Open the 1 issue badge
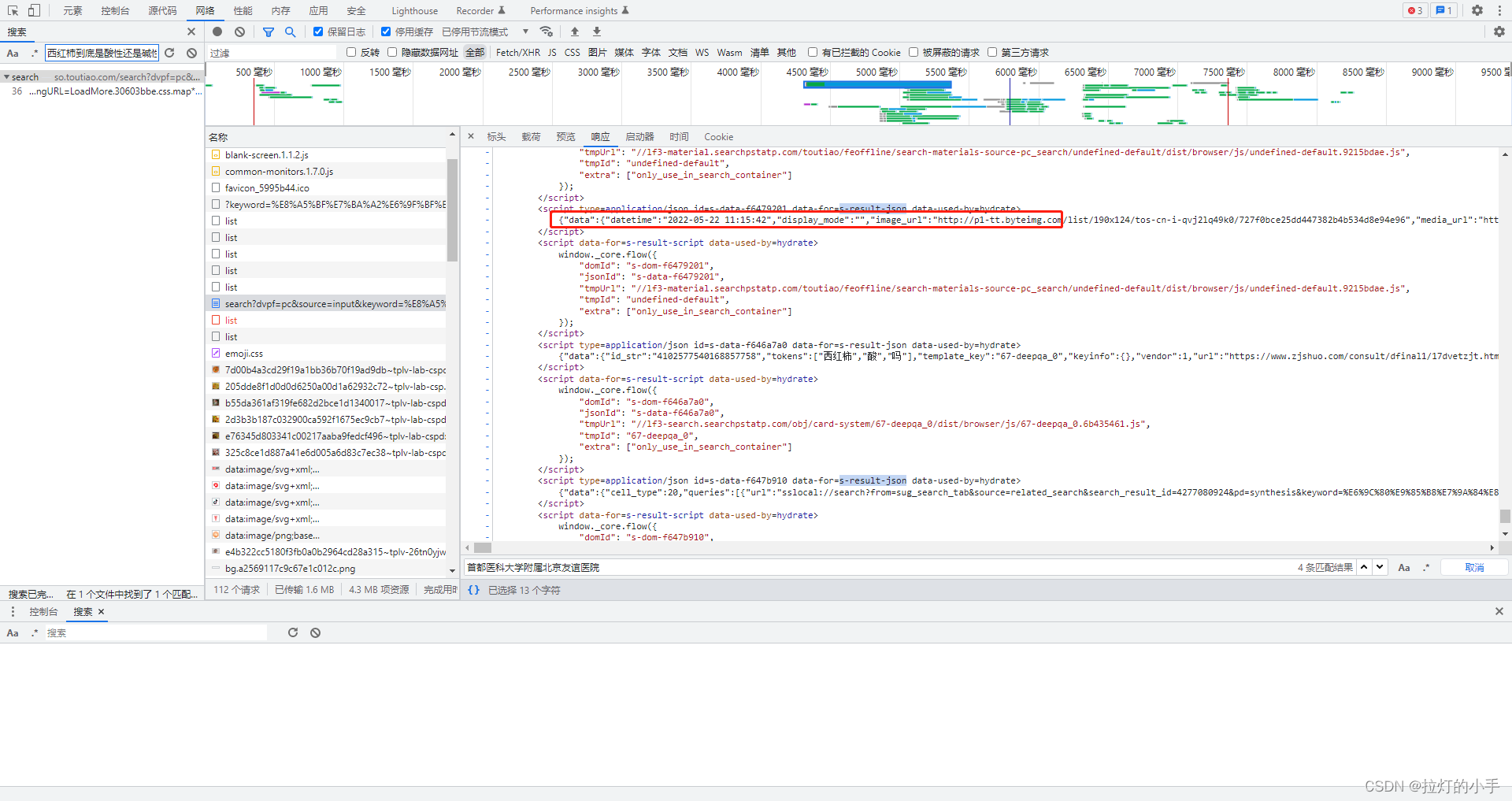The height and width of the screenshot is (801, 1512). (1444, 10)
